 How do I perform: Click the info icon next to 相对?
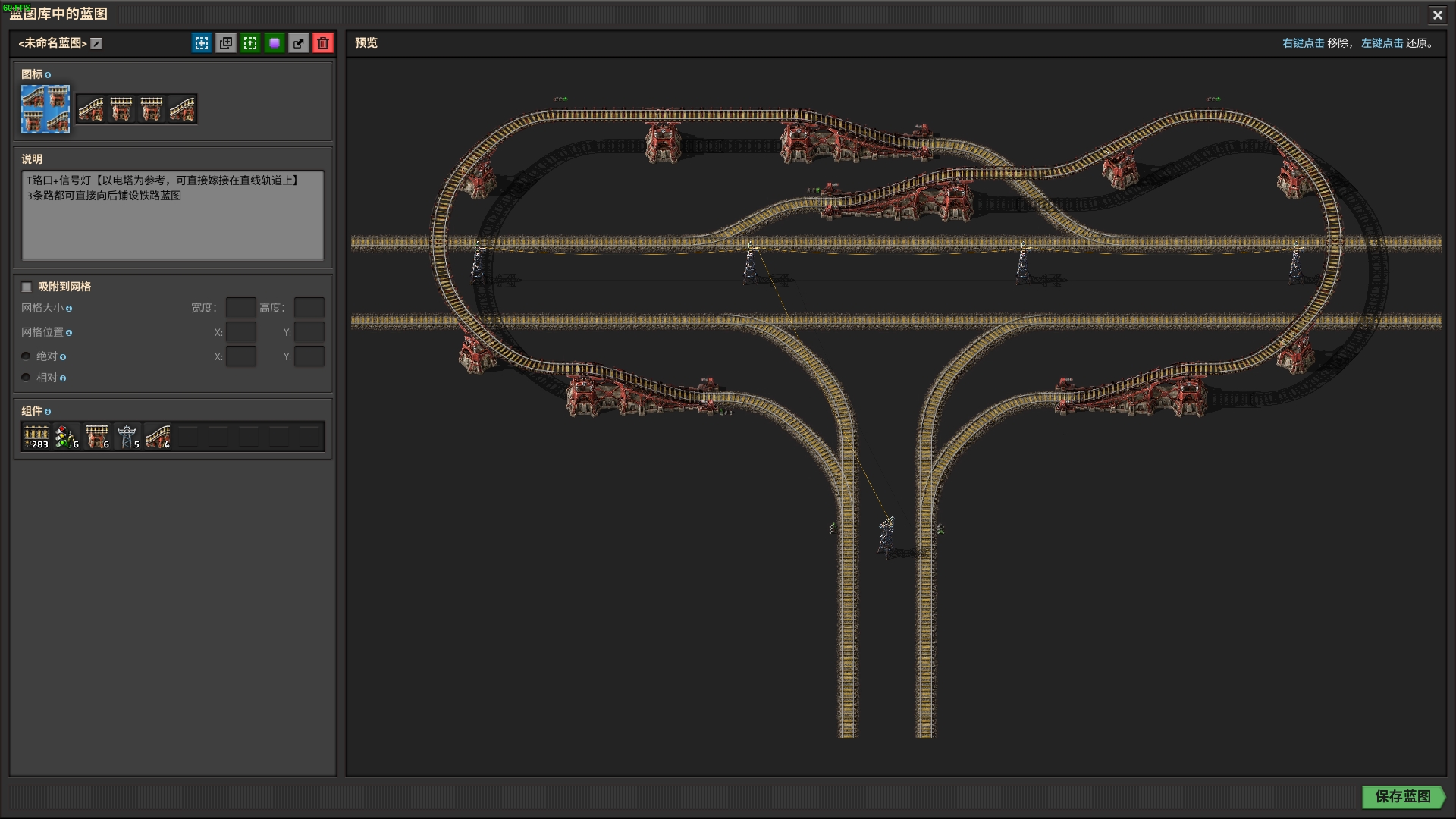63,378
